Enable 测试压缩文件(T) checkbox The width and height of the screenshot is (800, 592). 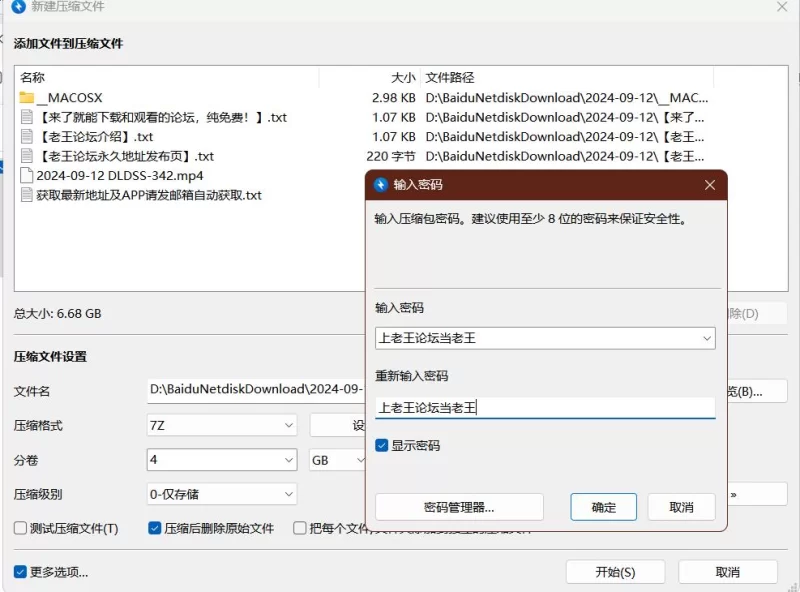(21, 528)
